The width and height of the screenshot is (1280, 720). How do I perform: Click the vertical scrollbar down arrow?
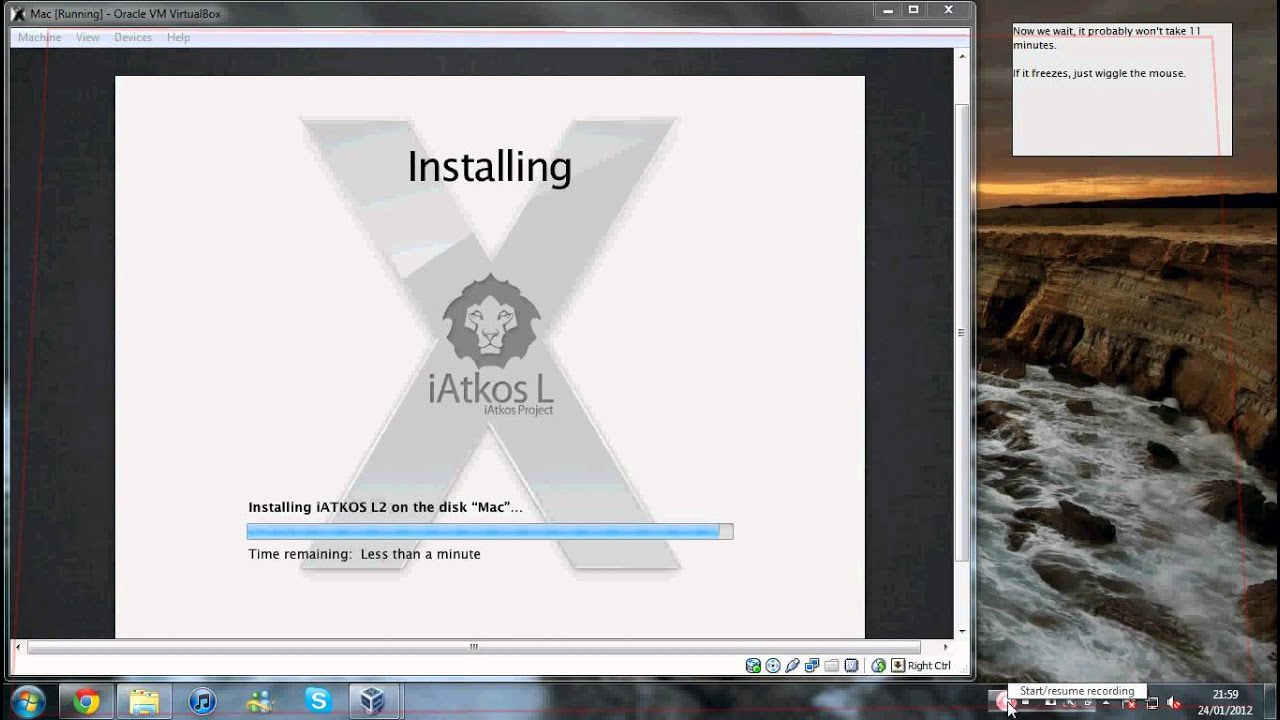pos(962,632)
